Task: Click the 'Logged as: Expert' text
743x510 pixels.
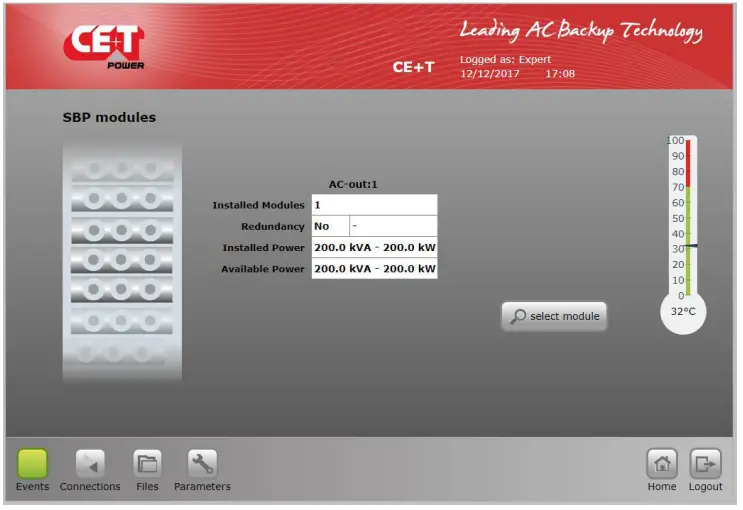Action: (505, 60)
